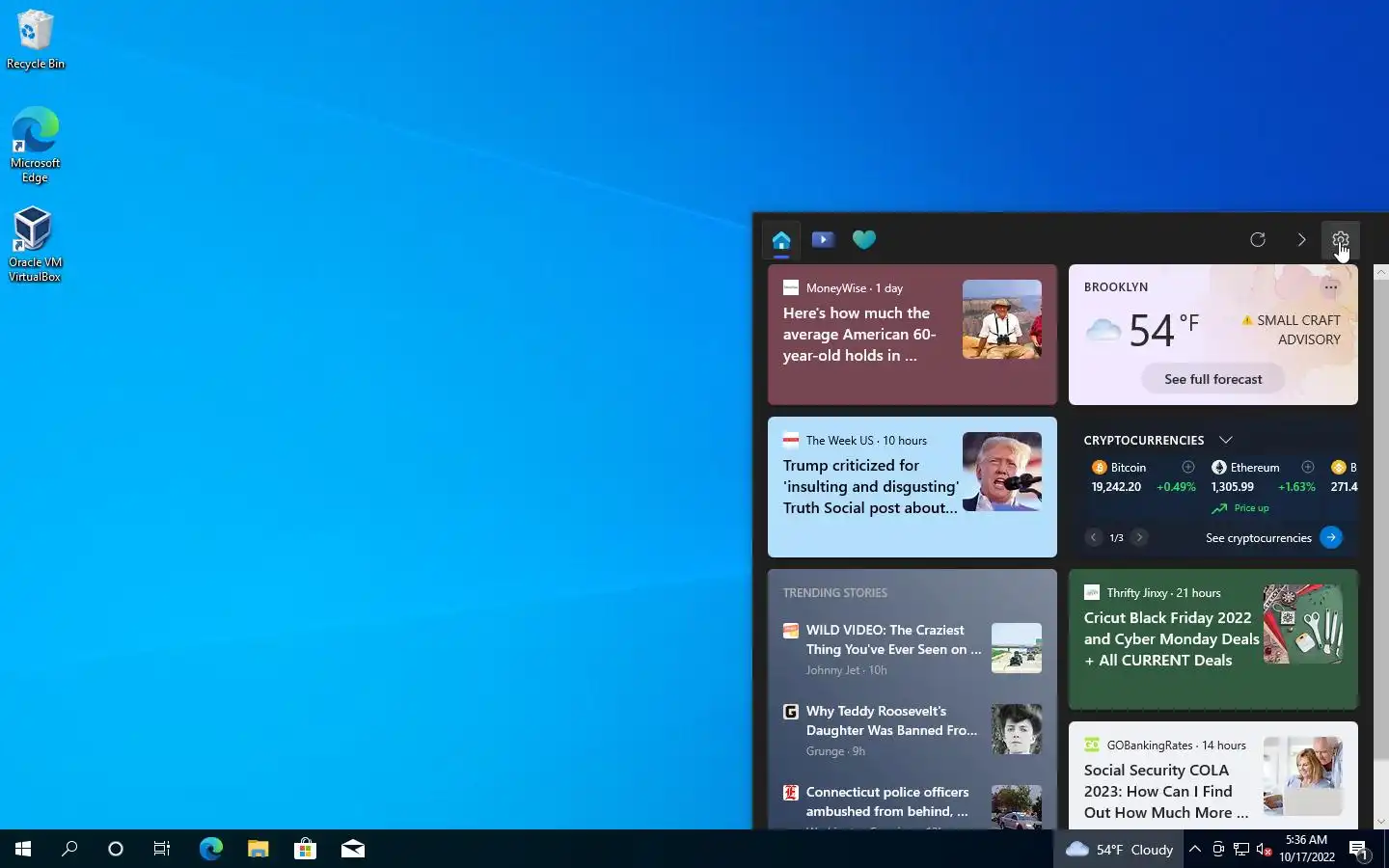The height and width of the screenshot is (868, 1389).
Task: Open the Brooklyn weather card options menu
Action: pos(1331,287)
